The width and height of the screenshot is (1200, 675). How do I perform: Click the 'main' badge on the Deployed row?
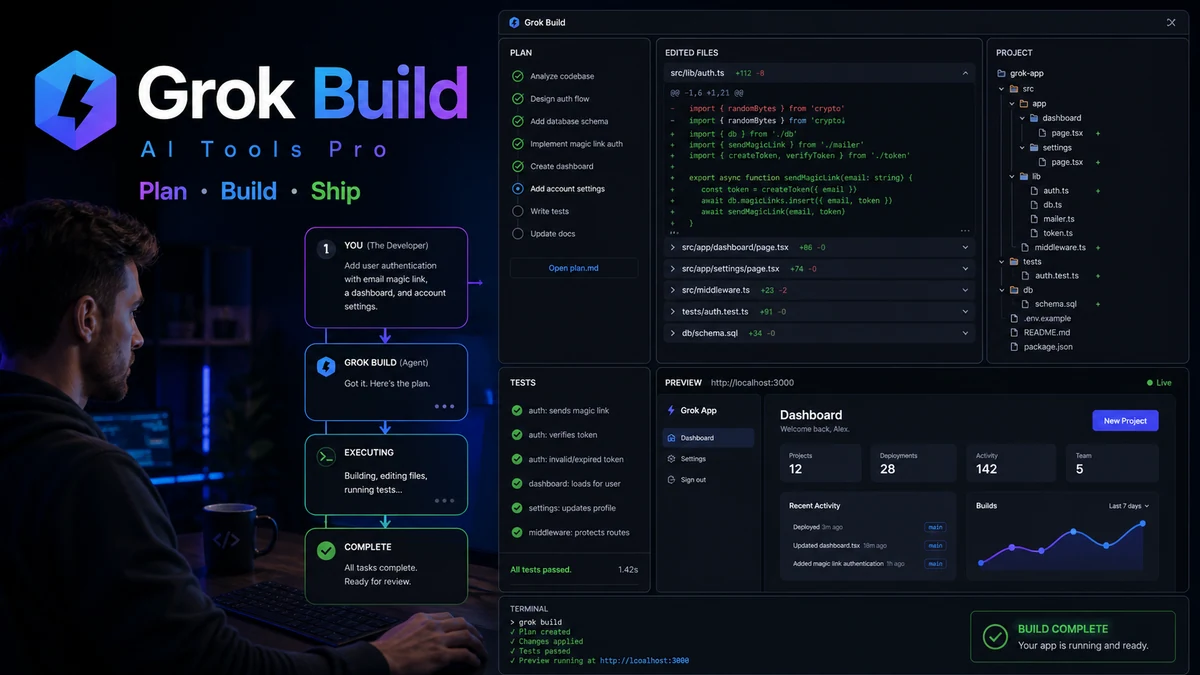click(935, 527)
